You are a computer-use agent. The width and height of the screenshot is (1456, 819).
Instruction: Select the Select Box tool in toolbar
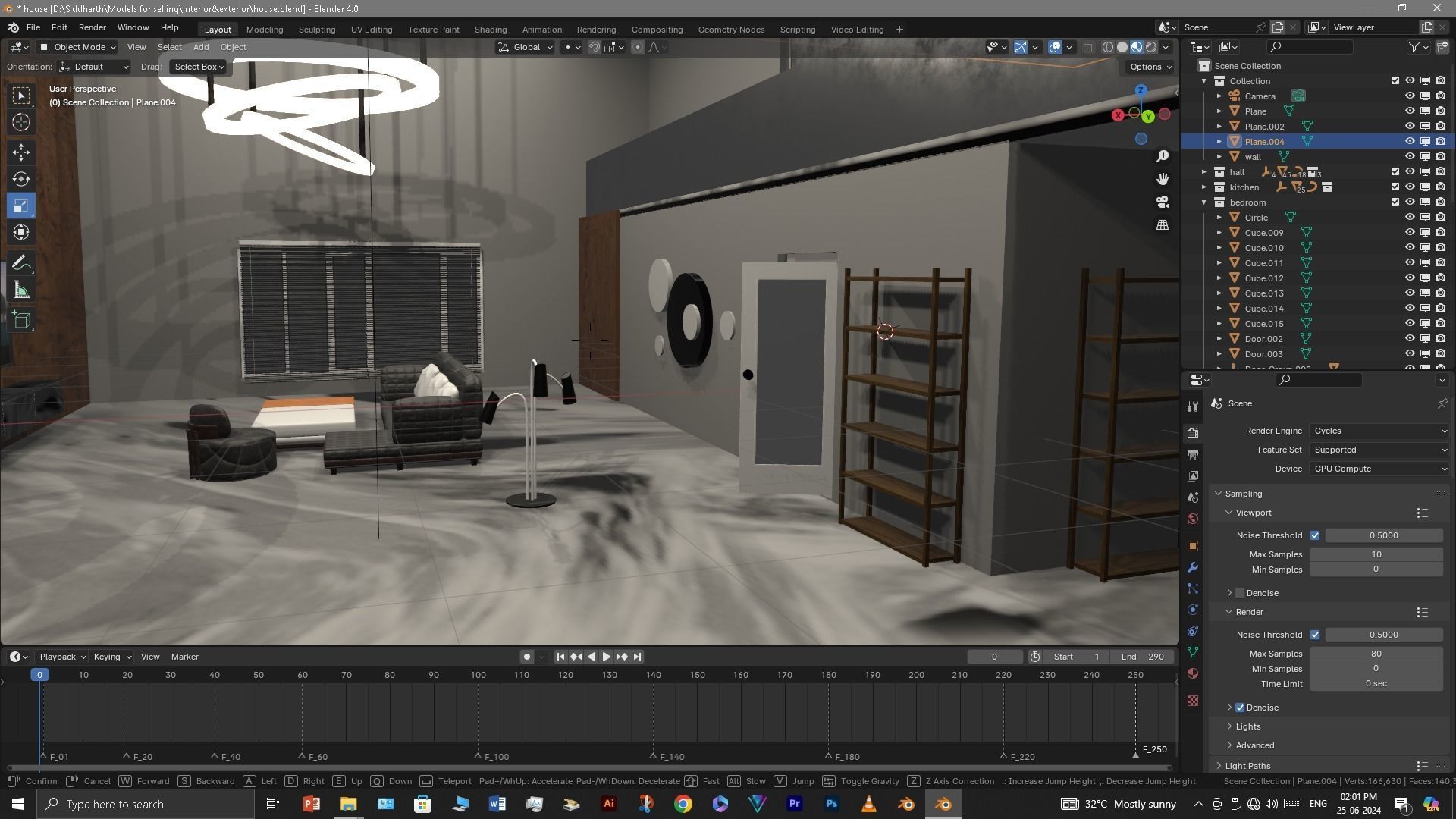(21, 96)
